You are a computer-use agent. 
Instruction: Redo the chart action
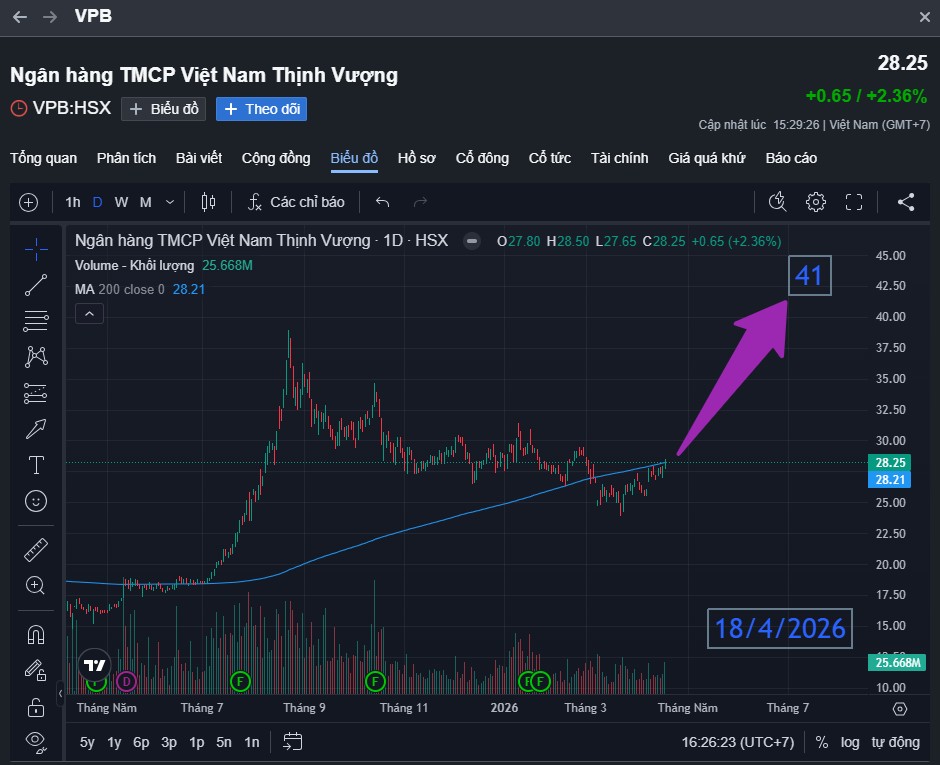(x=420, y=203)
